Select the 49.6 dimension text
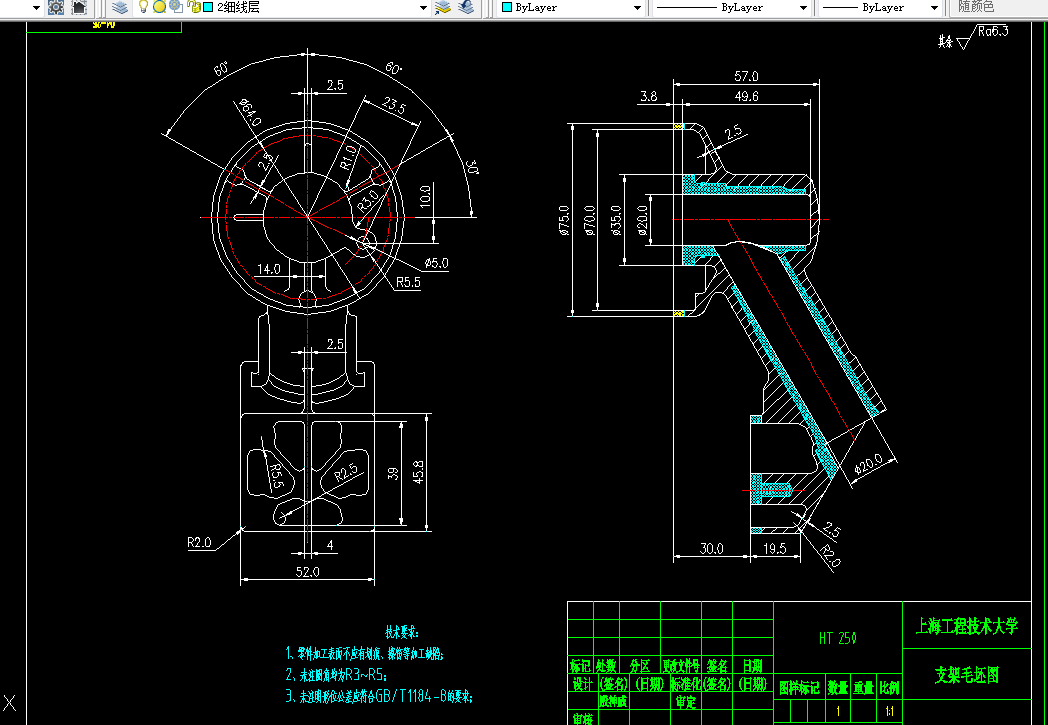 (x=746, y=96)
